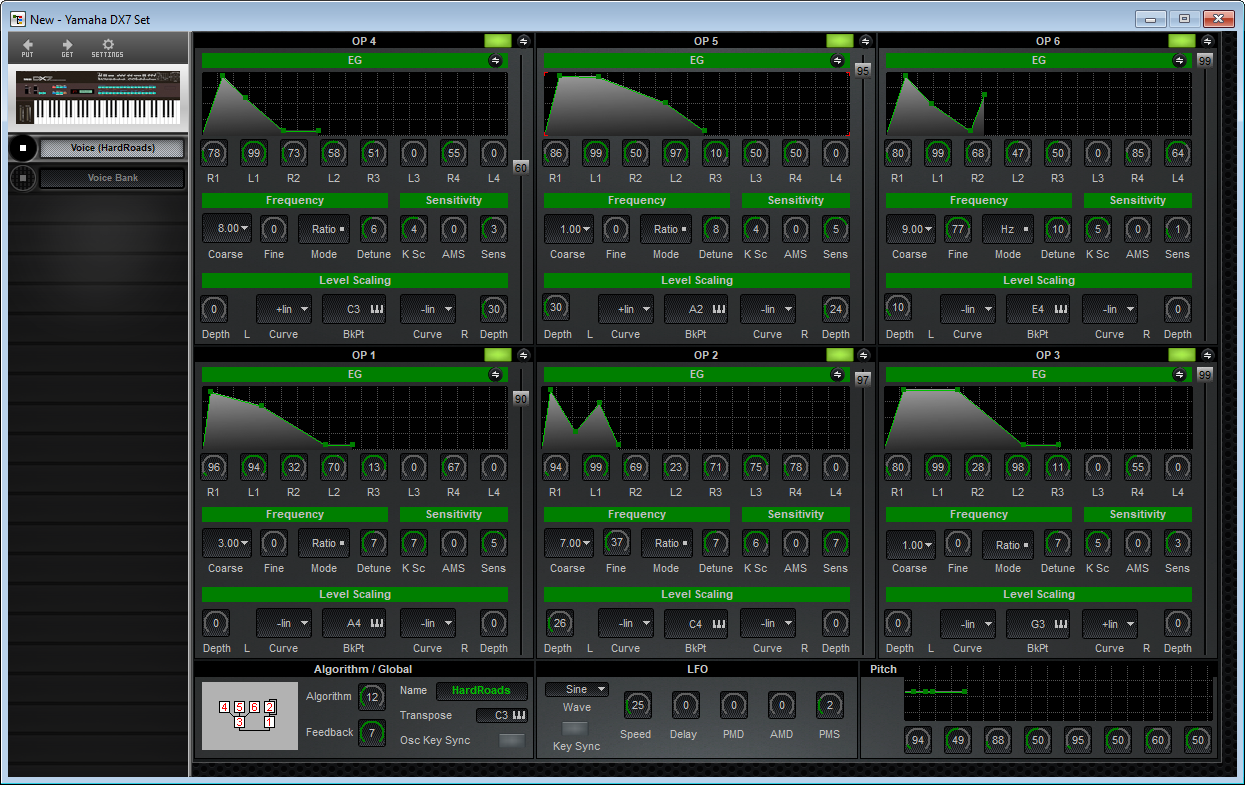The height and width of the screenshot is (785, 1245).
Task: Open the OP 2 Coarse 7.00 dropdown
Action: click(x=569, y=543)
